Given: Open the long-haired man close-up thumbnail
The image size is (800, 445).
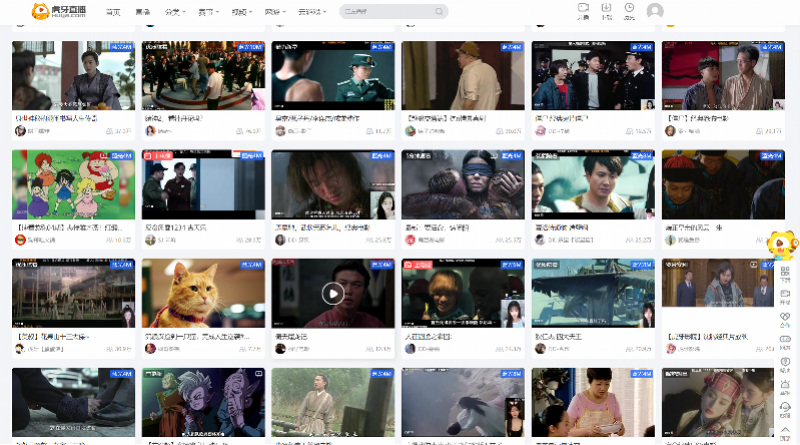Looking at the screenshot, I should (x=333, y=184).
